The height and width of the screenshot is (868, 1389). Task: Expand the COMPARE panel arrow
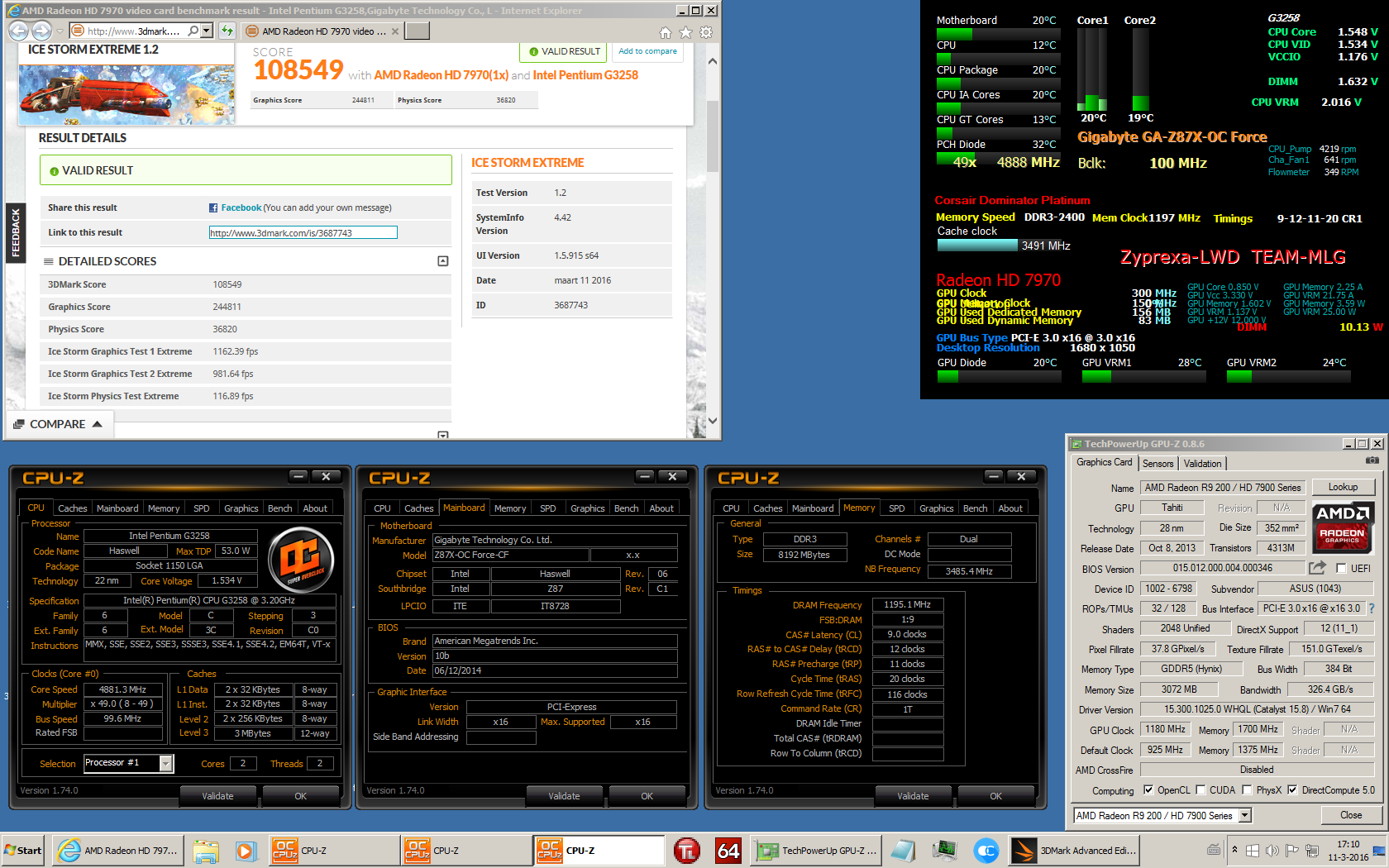tap(97, 424)
